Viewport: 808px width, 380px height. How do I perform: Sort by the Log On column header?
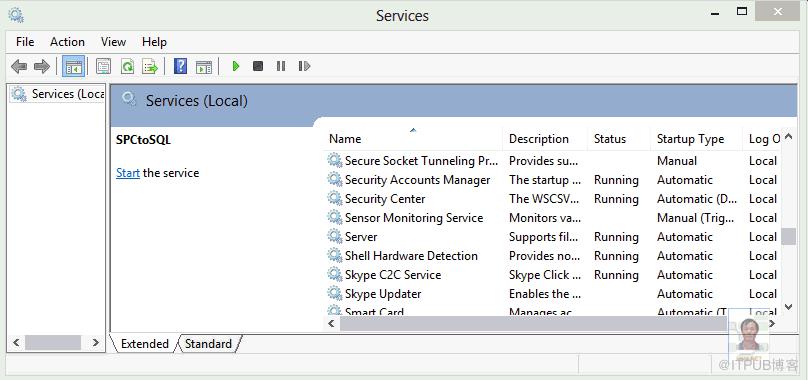762,139
